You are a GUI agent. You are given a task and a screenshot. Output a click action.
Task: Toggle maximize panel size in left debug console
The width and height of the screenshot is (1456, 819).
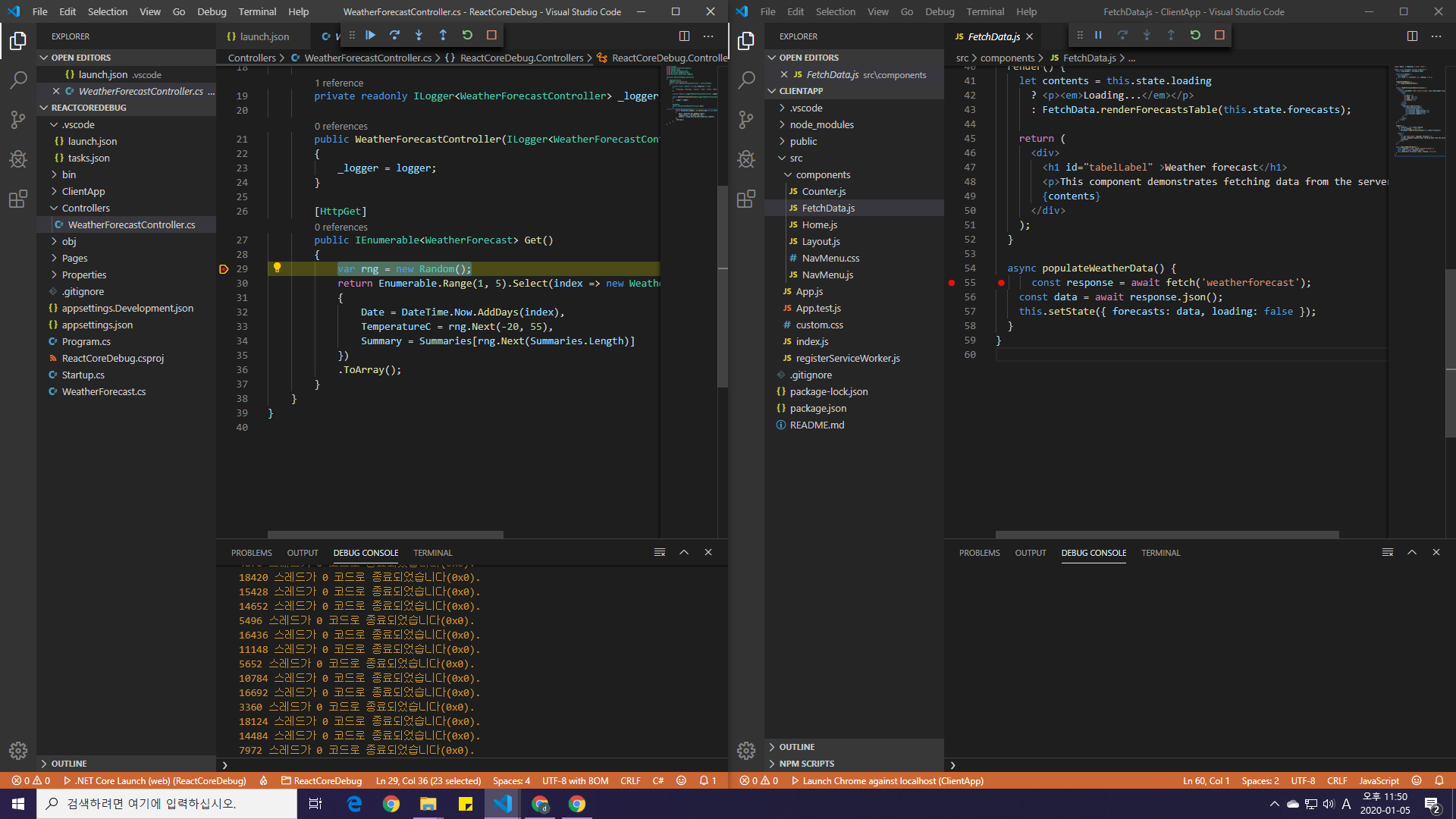(x=684, y=552)
